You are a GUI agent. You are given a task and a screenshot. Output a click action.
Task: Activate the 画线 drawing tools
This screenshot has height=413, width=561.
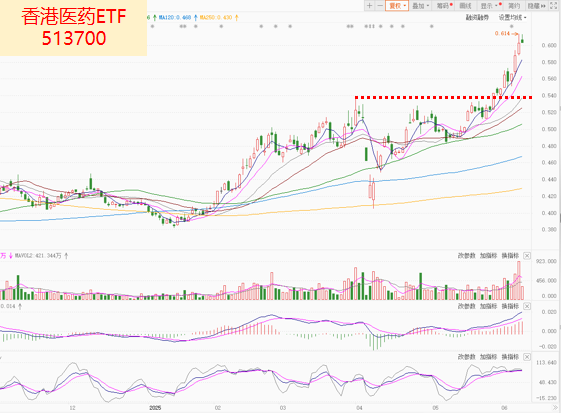pyautogui.click(x=465, y=6)
